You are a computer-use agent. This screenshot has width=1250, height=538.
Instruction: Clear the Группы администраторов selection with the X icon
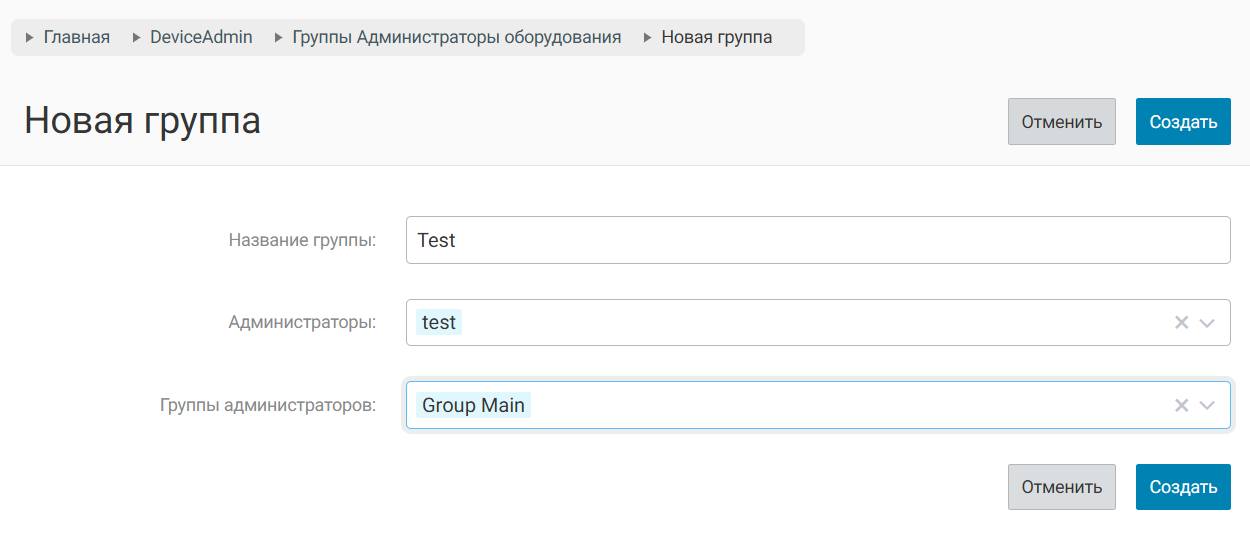click(1181, 405)
